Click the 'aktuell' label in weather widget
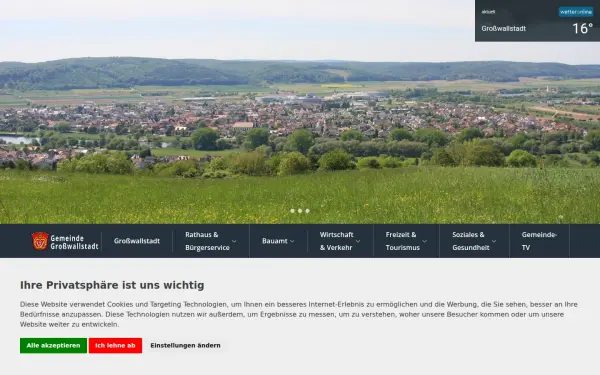 pos(488,12)
